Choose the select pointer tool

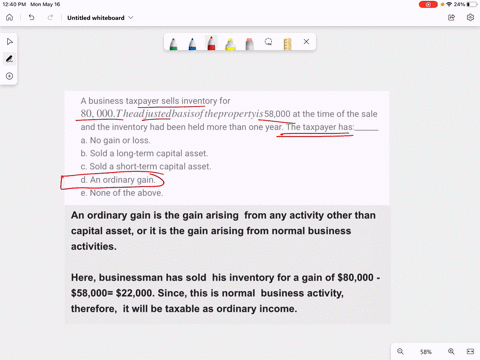[9, 42]
